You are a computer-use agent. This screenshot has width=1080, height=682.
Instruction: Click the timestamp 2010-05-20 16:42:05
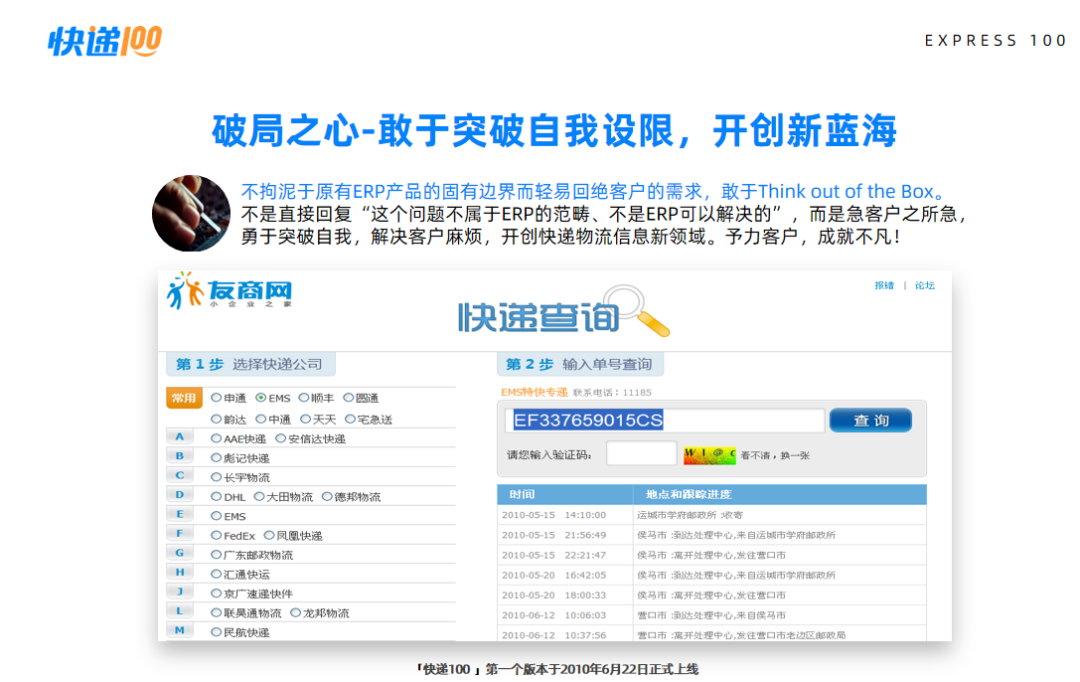click(554, 575)
